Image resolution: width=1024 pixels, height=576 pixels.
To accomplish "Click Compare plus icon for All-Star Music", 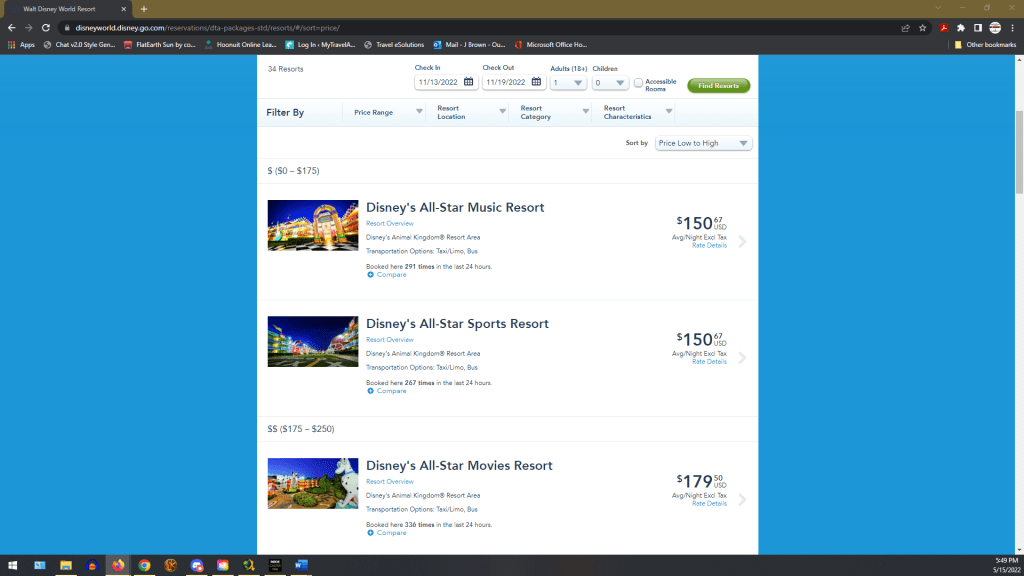I will 371,275.
